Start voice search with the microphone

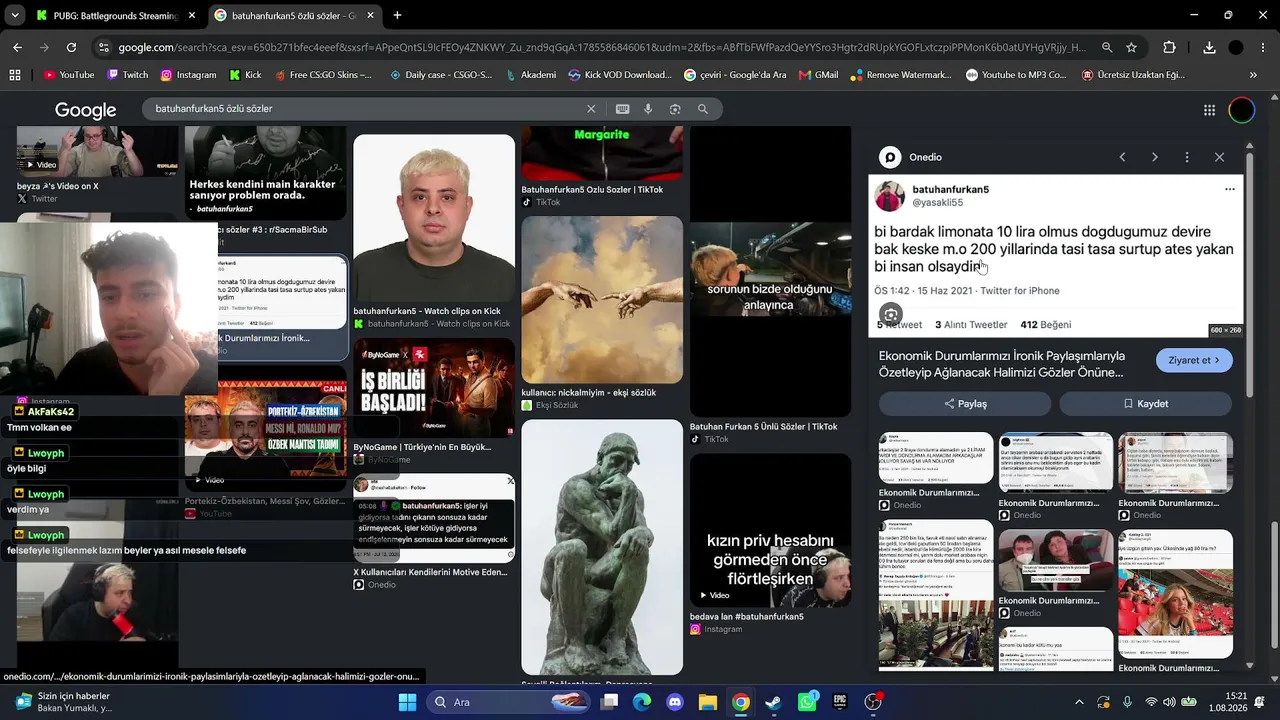click(x=648, y=109)
